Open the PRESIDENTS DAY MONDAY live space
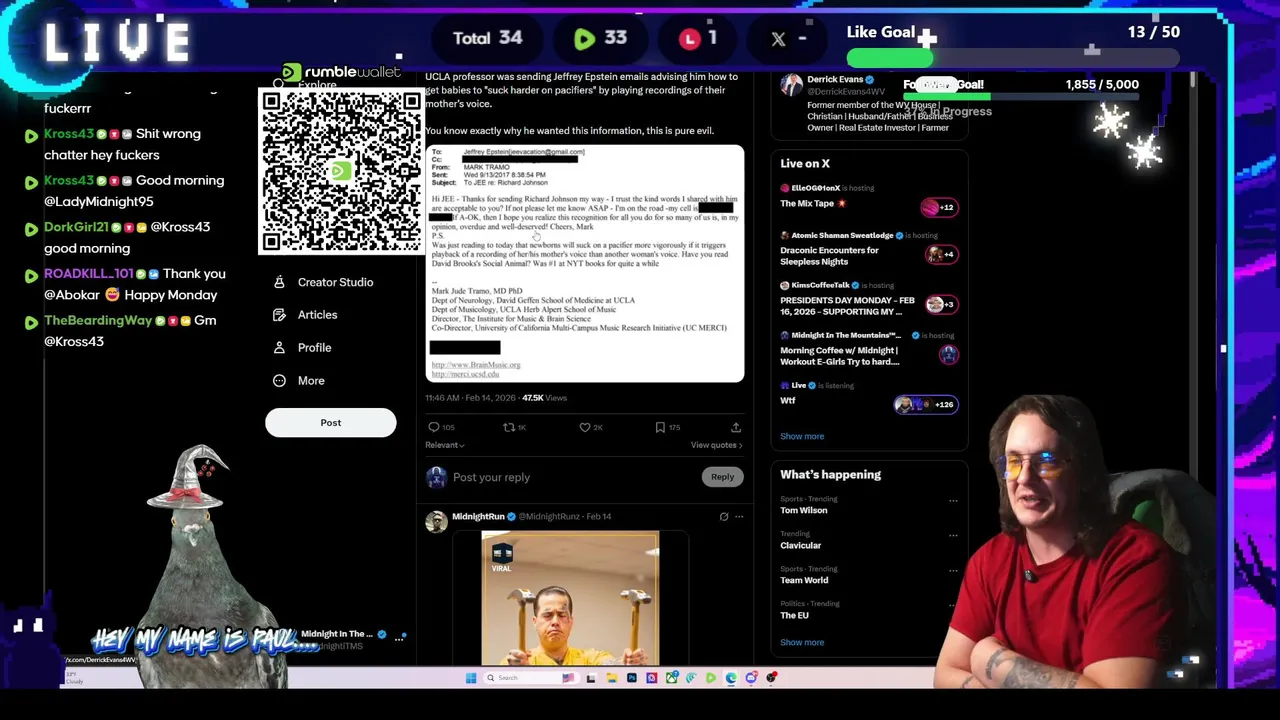 tap(847, 306)
